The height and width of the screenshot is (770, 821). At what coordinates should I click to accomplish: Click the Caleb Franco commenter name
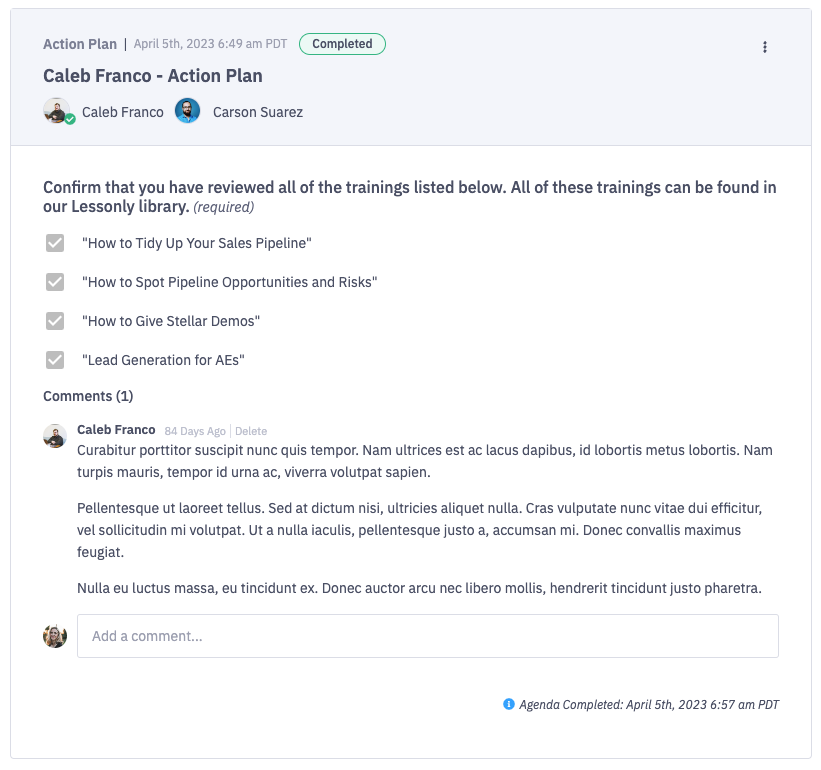116,430
